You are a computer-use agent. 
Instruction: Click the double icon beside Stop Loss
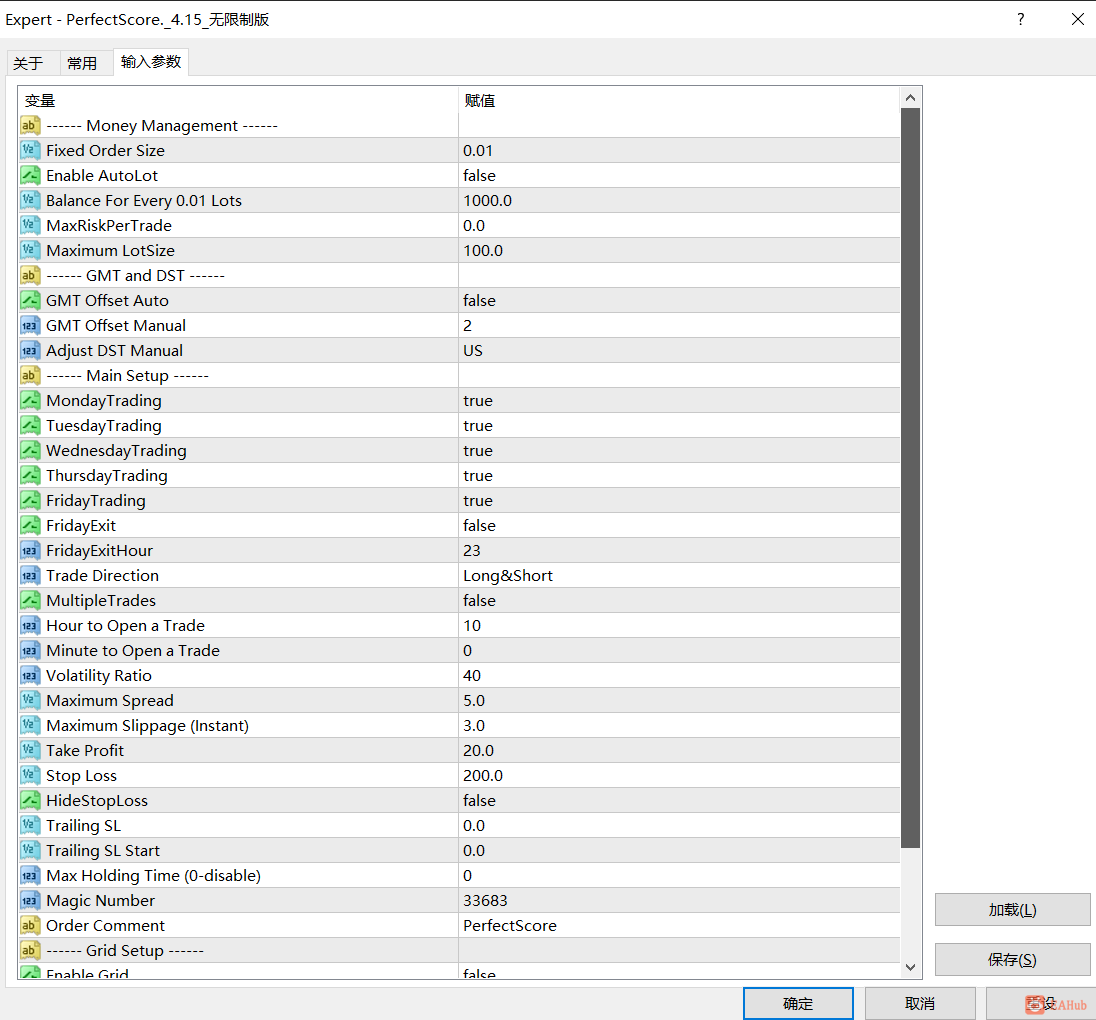pos(30,775)
